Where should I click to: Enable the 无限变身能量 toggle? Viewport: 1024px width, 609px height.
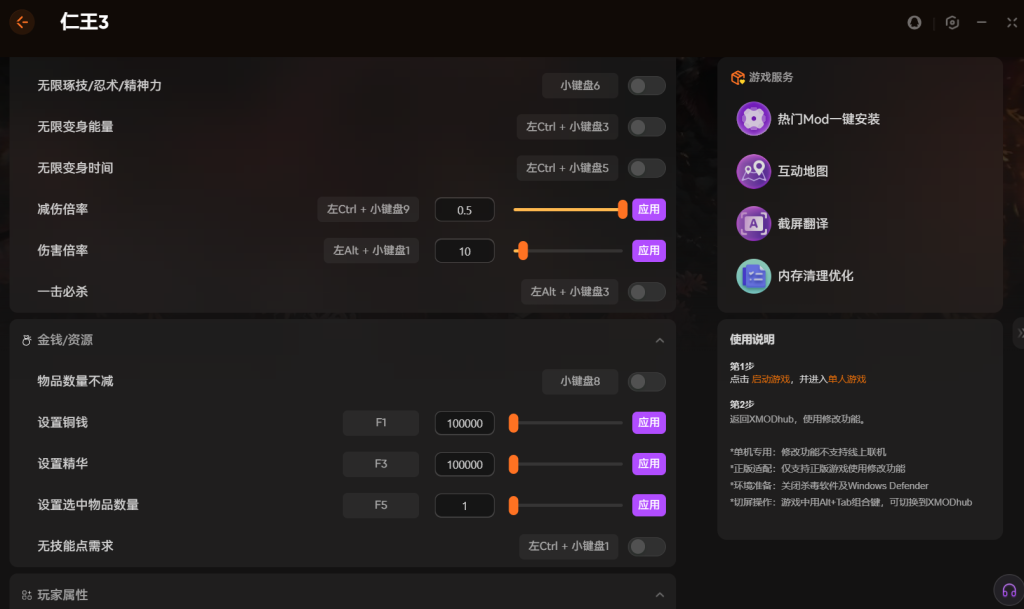pos(646,127)
